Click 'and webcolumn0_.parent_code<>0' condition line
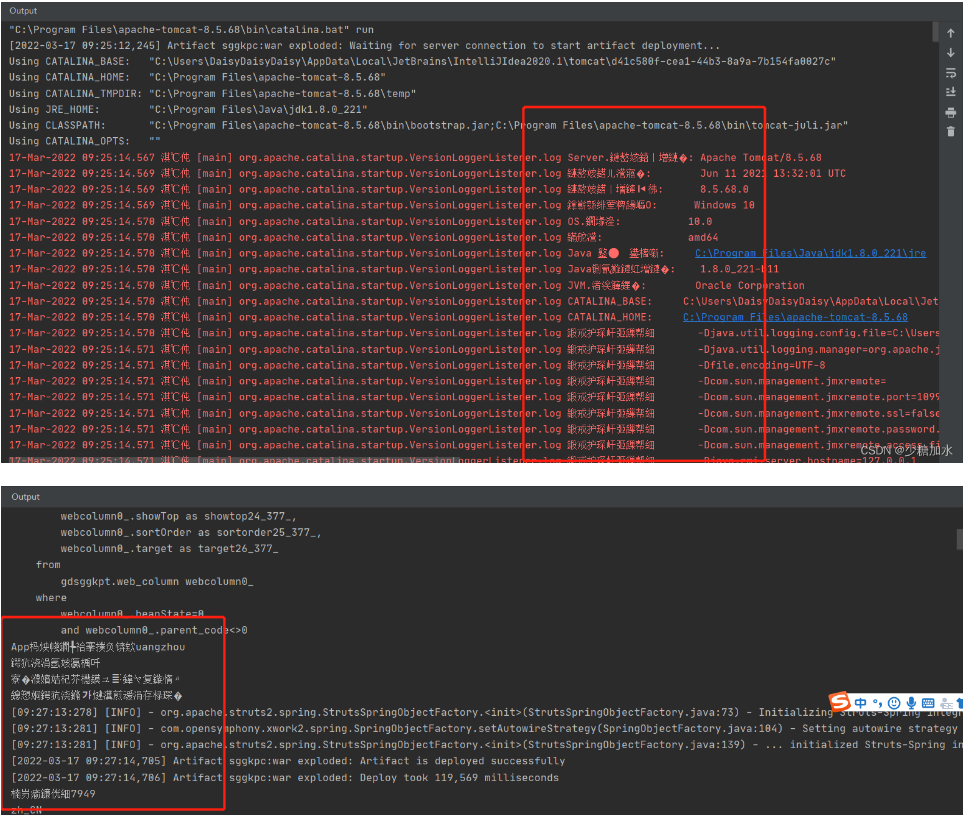This screenshot has height=828, width=964. 154,630
